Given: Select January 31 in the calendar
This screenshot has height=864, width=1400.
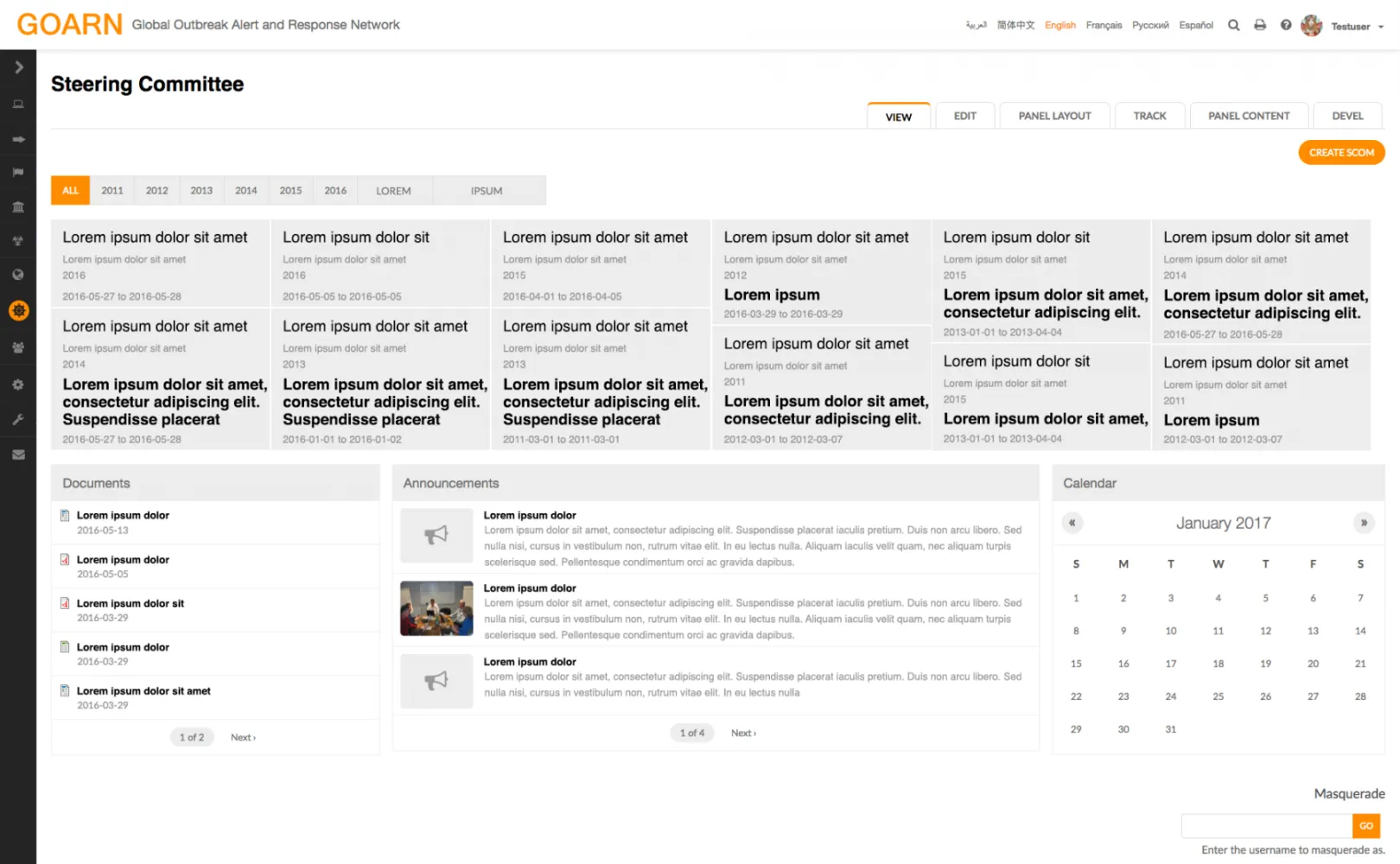Looking at the screenshot, I should coord(1171,729).
